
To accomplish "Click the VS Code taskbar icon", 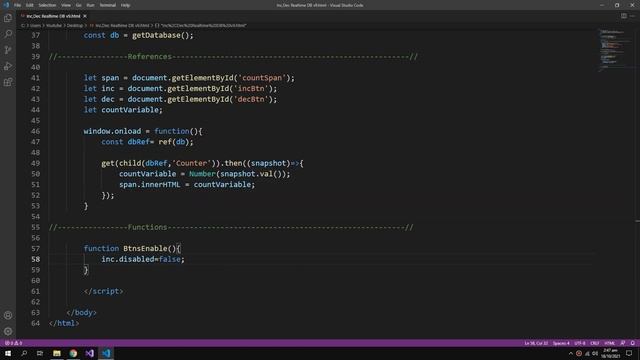I will tap(106, 353).
